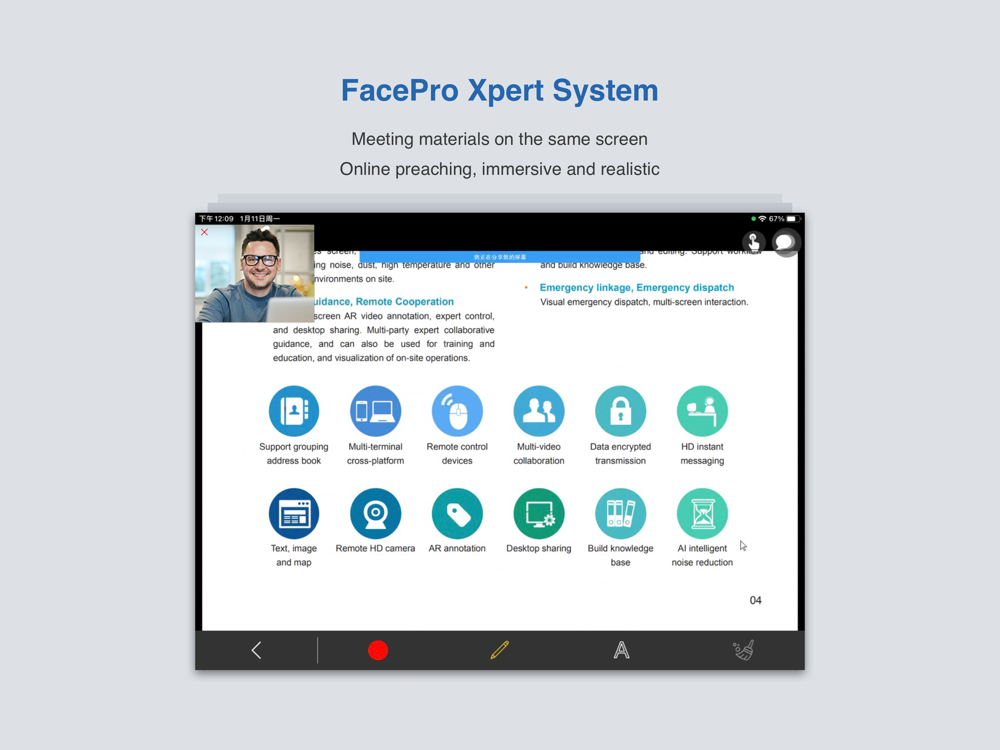Click "Meeting materials on the same screen" text
The width and height of the screenshot is (1000, 750).
click(499, 139)
